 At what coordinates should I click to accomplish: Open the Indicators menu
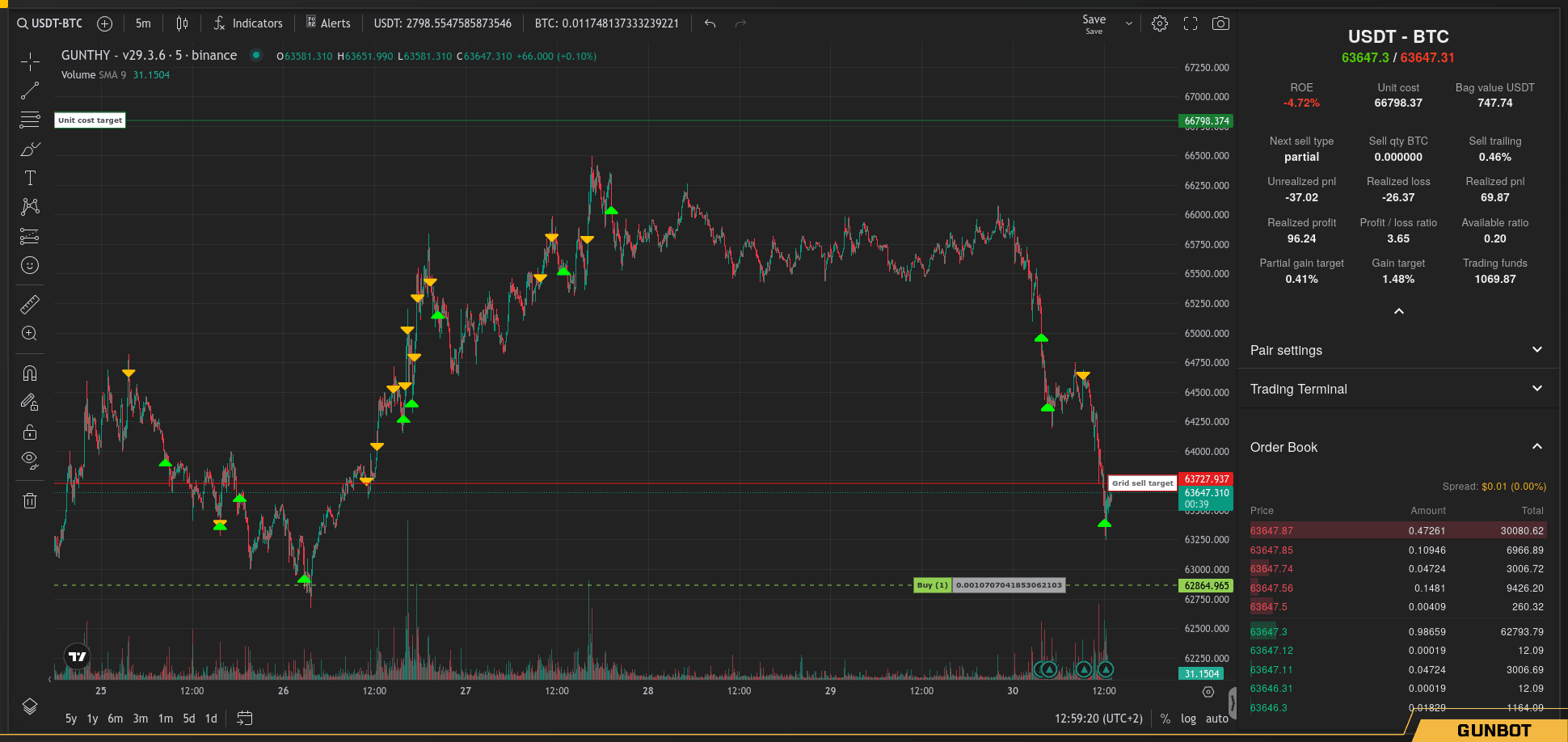tap(248, 23)
